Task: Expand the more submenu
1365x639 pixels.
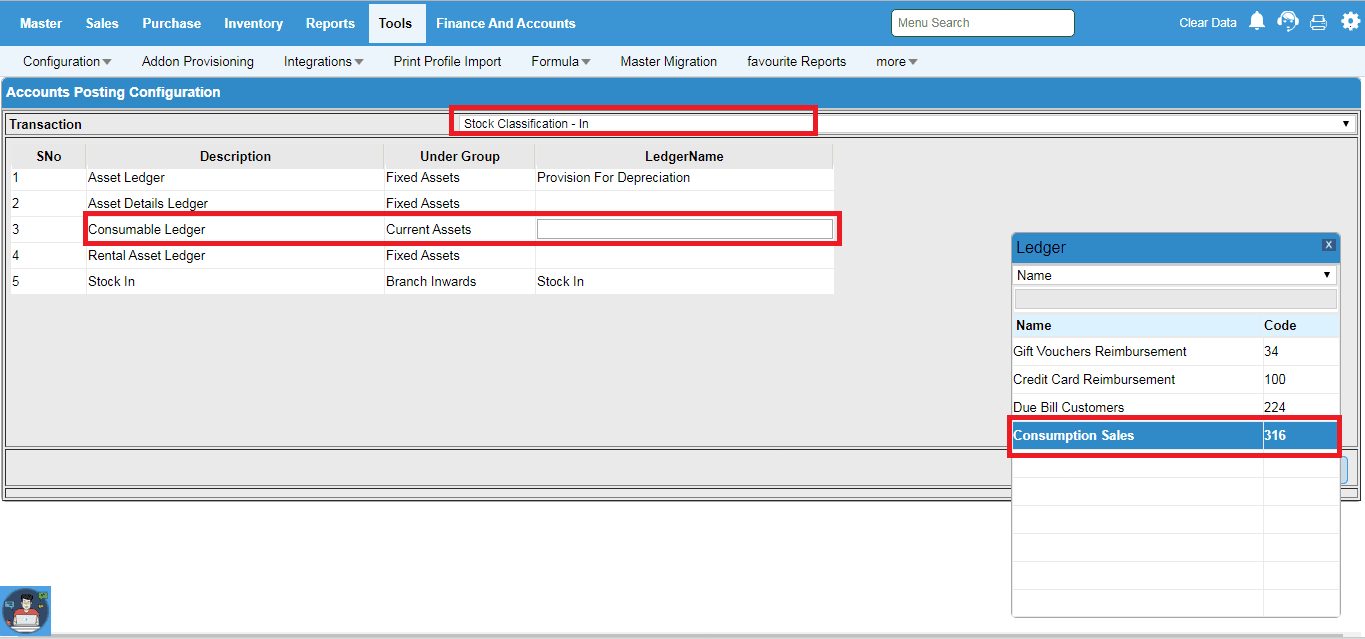Action: [x=896, y=62]
